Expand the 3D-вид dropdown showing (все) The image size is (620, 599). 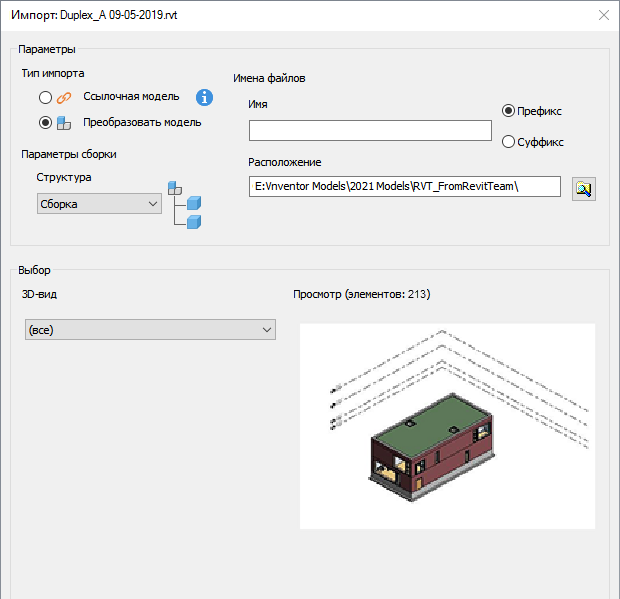tap(150, 329)
